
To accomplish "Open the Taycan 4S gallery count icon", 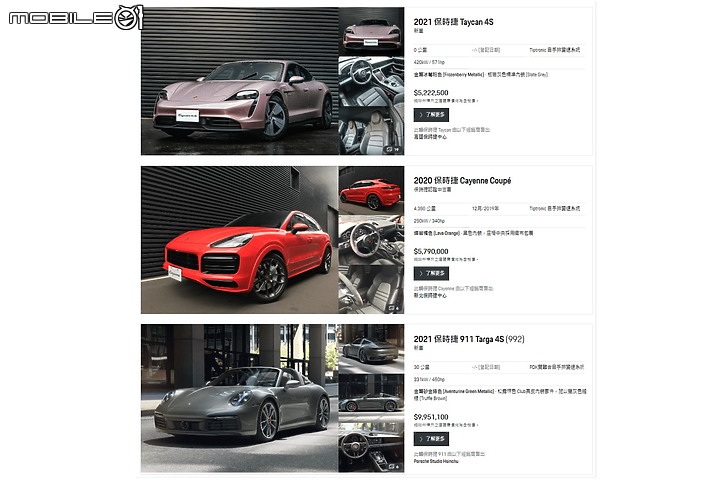I will [x=393, y=149].
